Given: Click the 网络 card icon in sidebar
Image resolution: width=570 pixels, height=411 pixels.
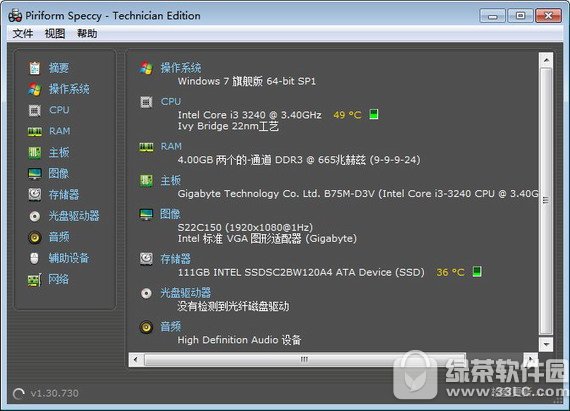Looking at the screenshot, I should pyautogui.click(x=35, y=279).
